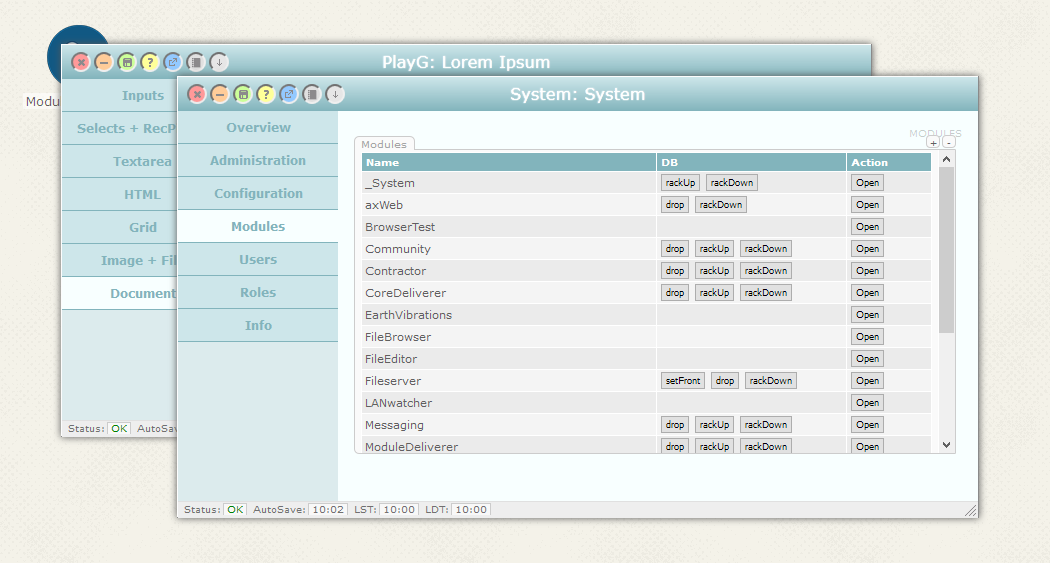Viewport: 1050px width, 563px height.
Task: Click the gray notebook icon in System window
Action: point(312,94)
